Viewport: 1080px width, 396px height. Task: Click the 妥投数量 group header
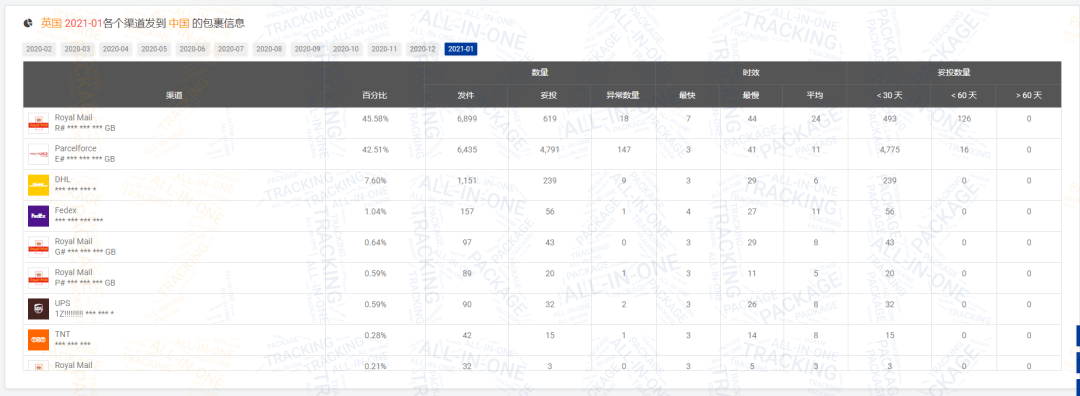click(954, 72)
